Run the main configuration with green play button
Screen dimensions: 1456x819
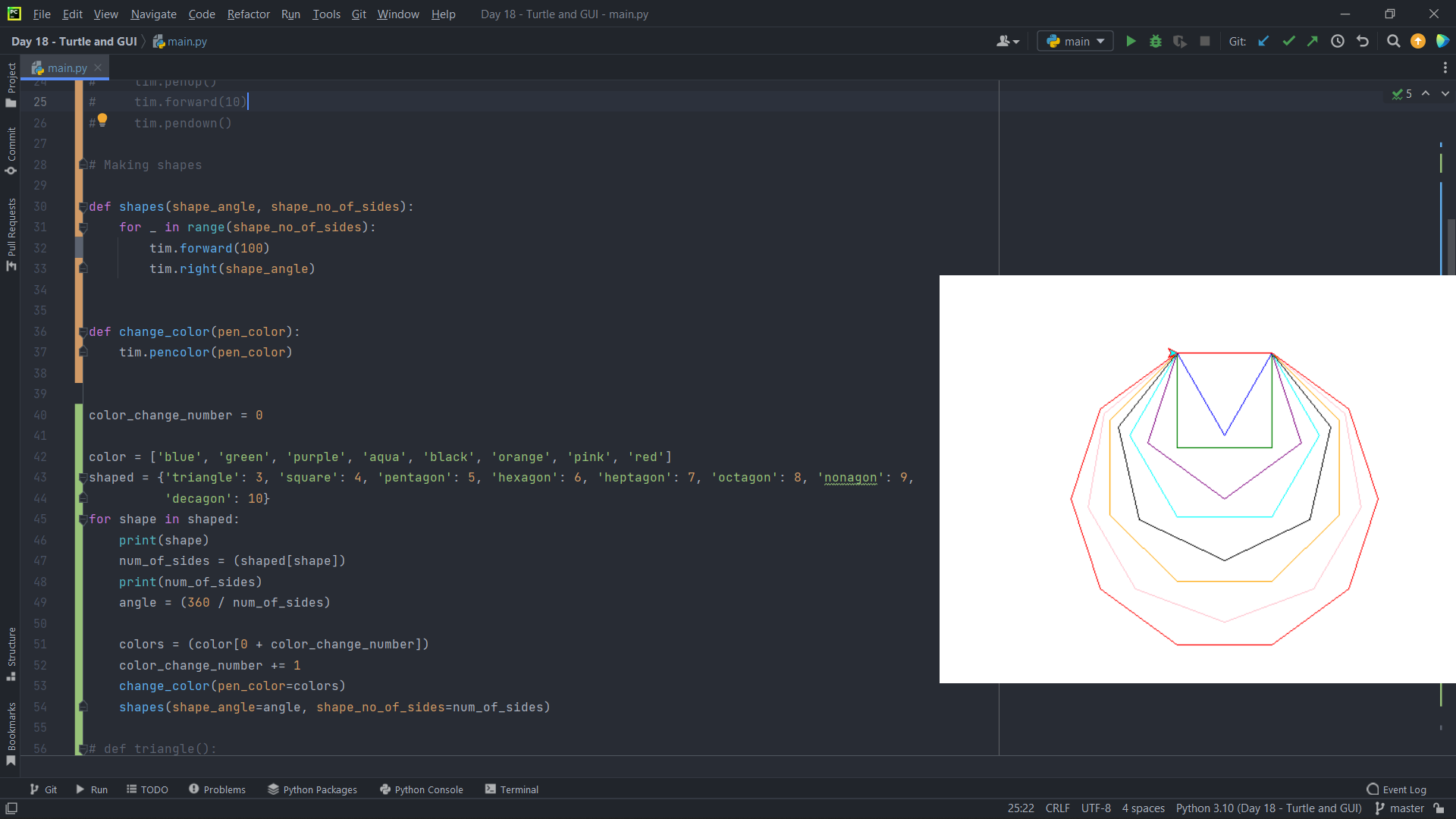point(1131,42)
